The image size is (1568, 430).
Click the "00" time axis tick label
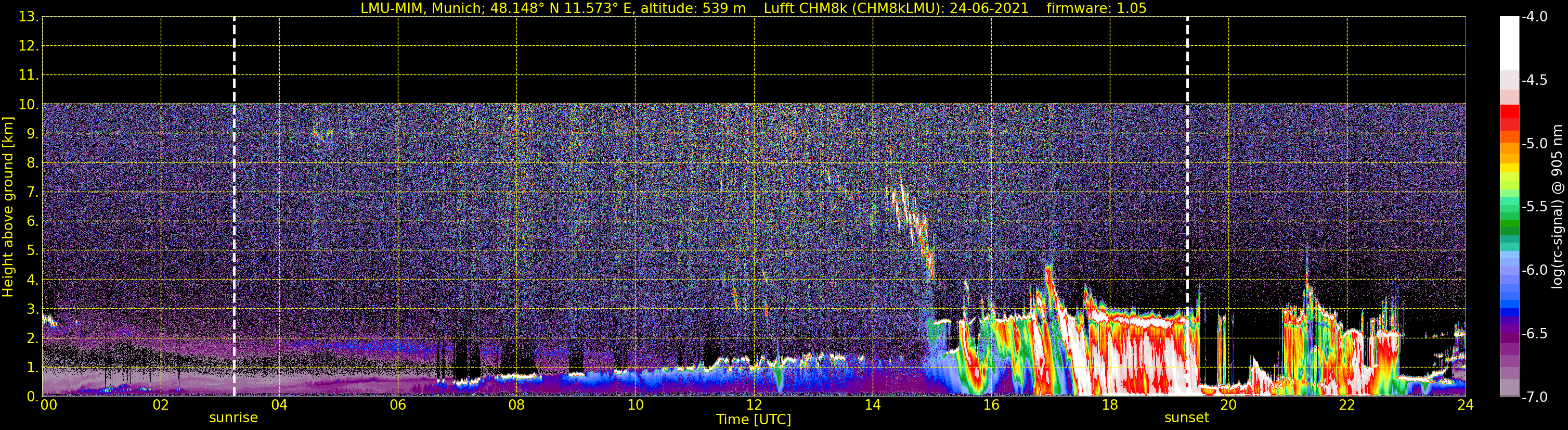[x=48, y=405]
